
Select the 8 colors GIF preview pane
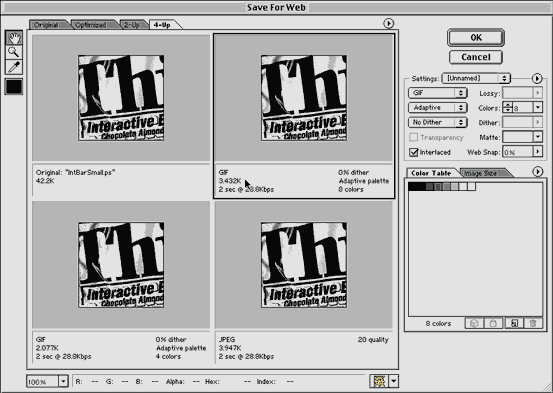pyautogui.click(x=304, y=98)
